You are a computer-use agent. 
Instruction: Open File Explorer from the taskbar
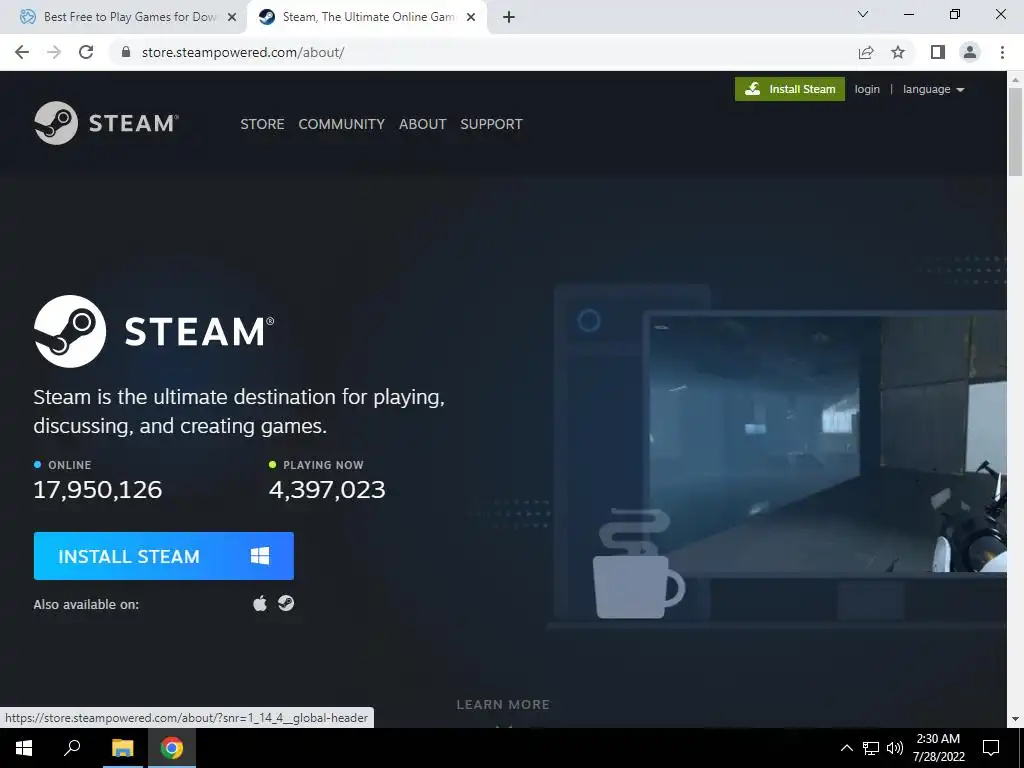(x=122, y=748)
